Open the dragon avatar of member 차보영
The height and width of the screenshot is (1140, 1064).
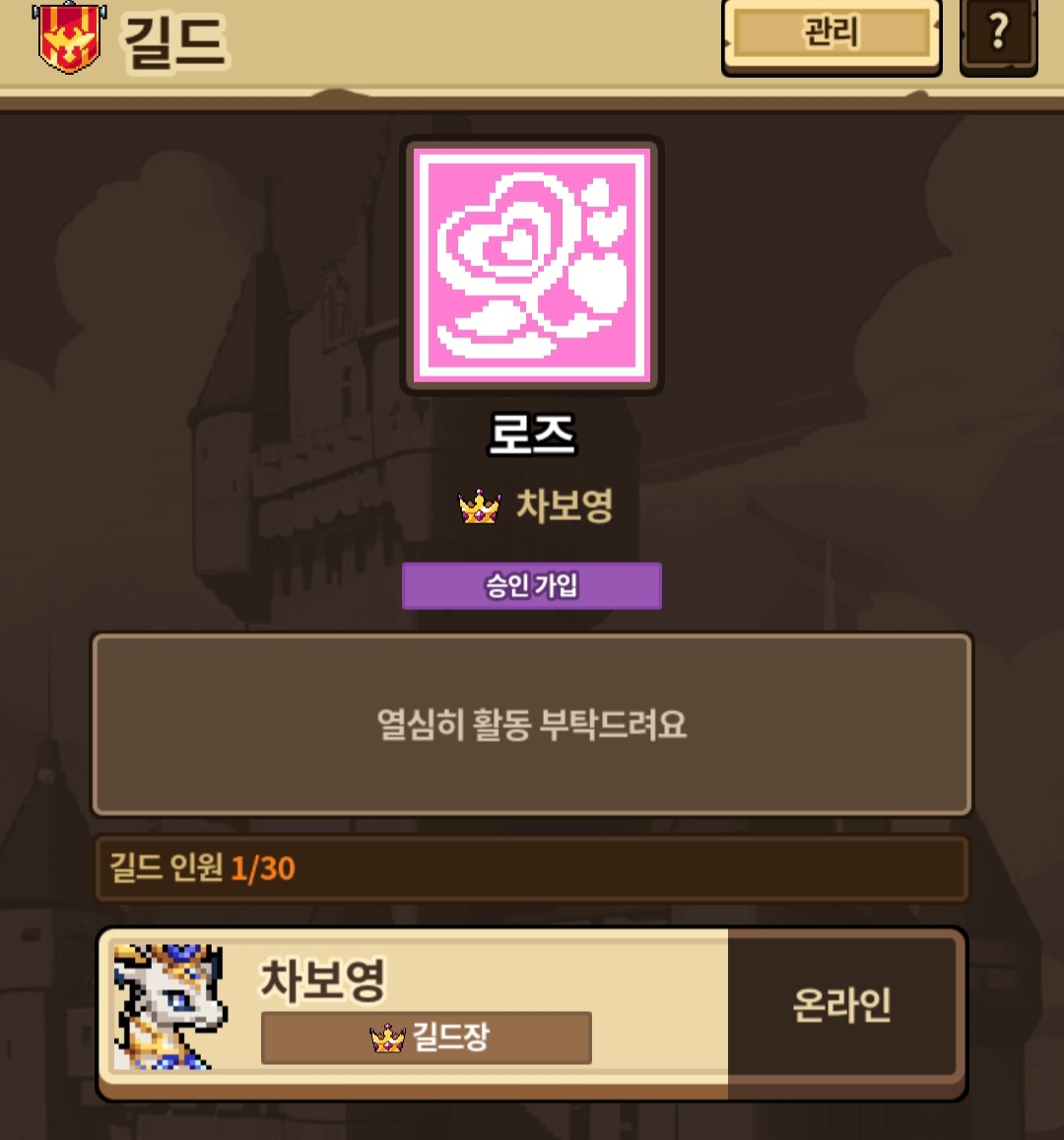pyautogui.click(x=170, y=1006)
